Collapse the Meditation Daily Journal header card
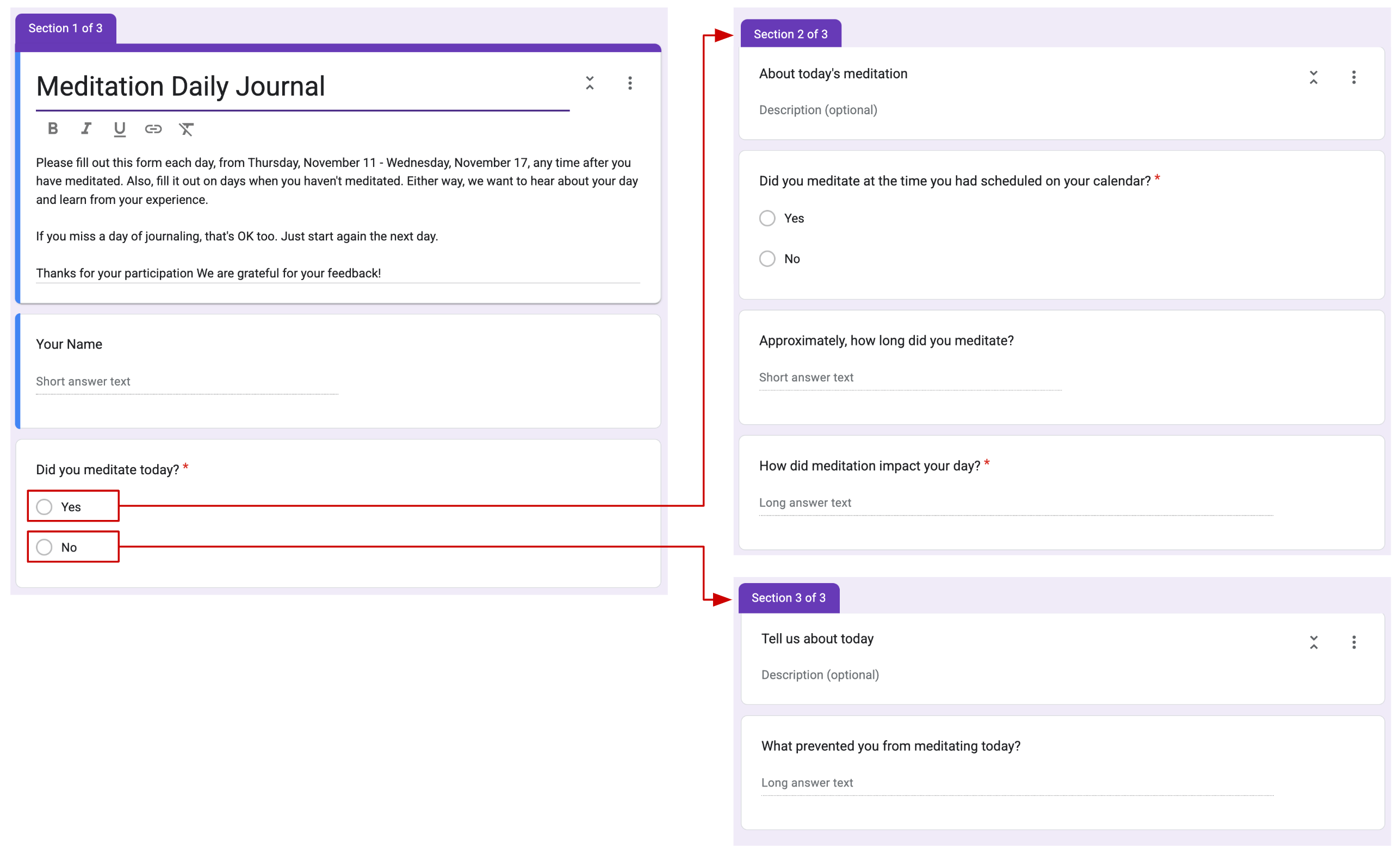Image resolution: width=1400 pixels, height=855 pixels. [590, 83]
